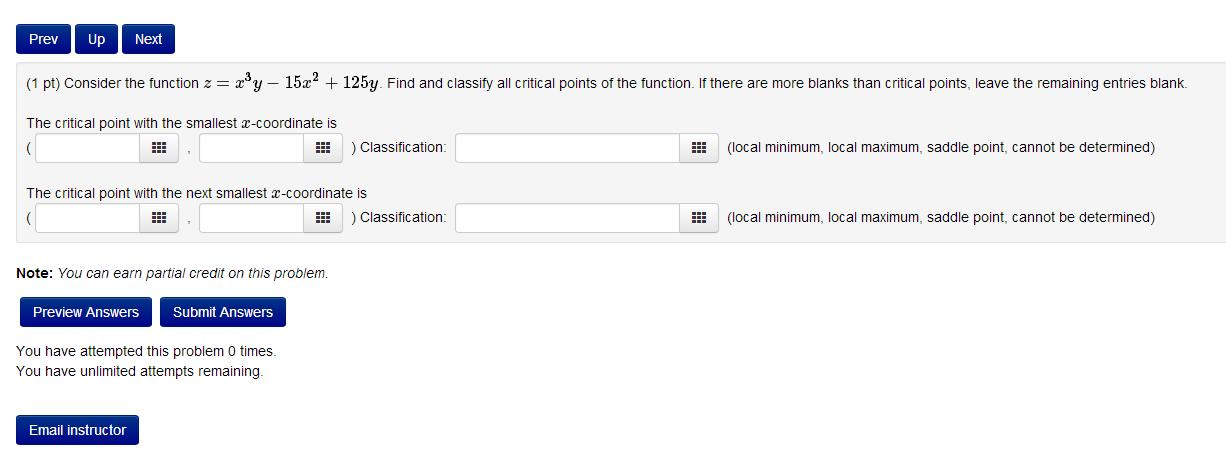Click the Email instructor button

click(x=78, y=430)
